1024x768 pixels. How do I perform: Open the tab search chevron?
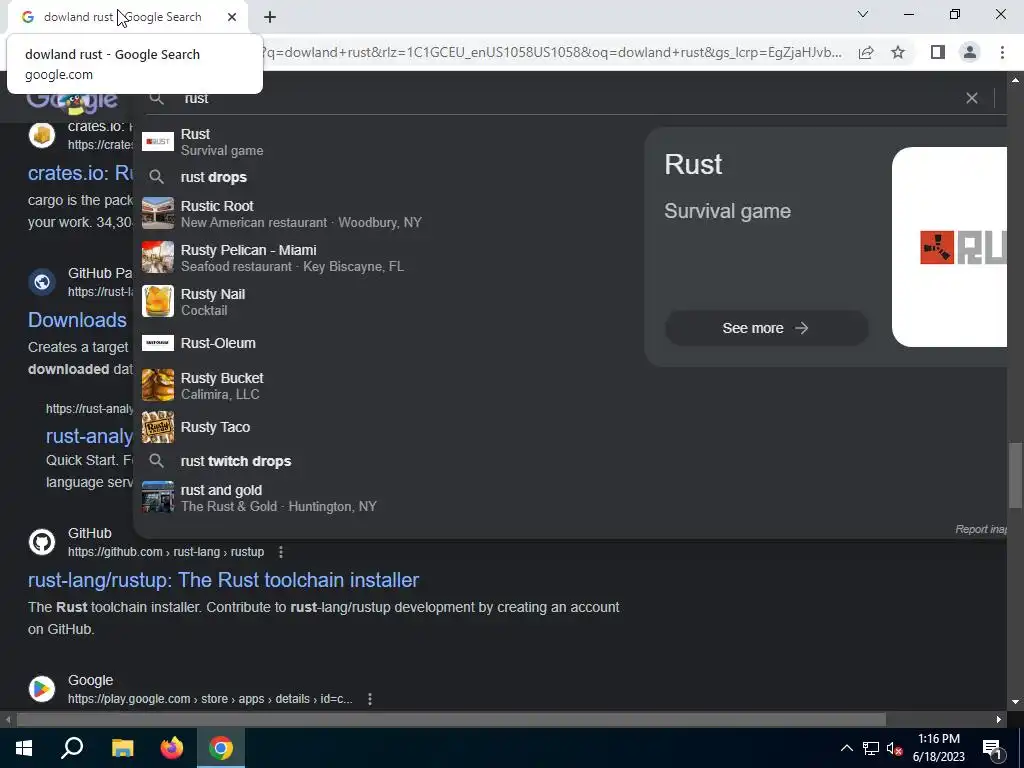(863, 14)
